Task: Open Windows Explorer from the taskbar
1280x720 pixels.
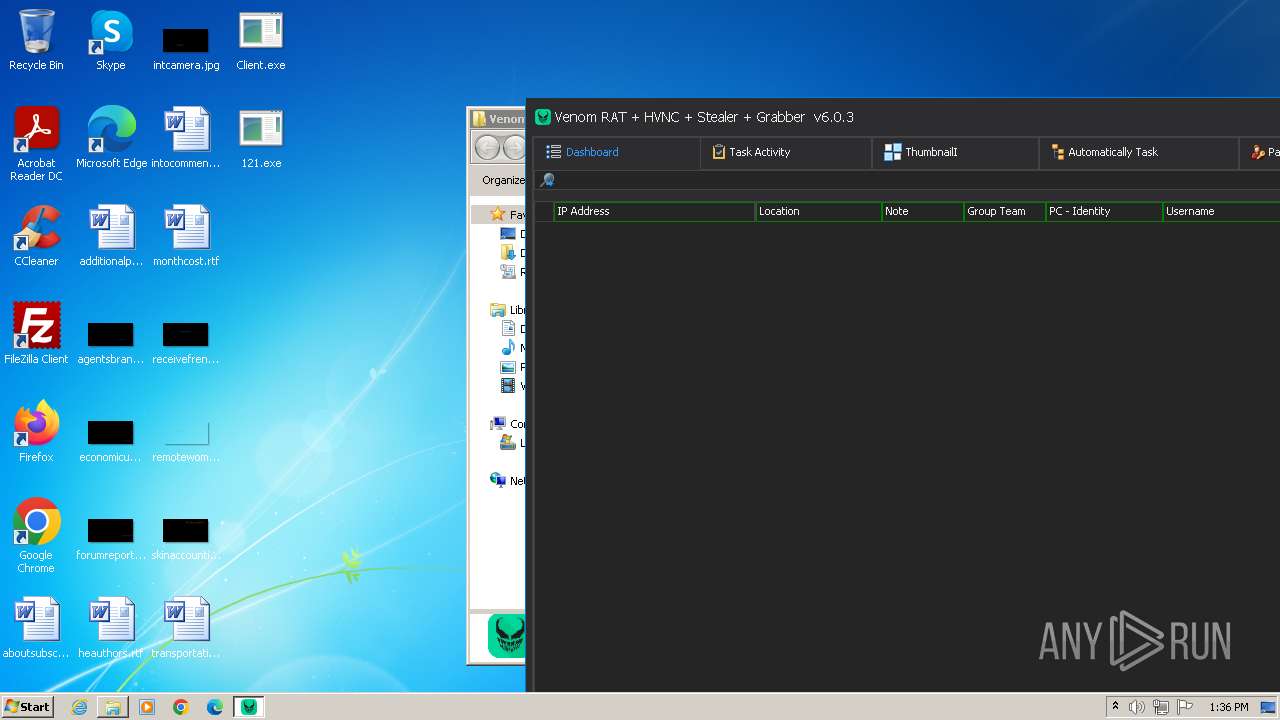Action: point(113,707)
